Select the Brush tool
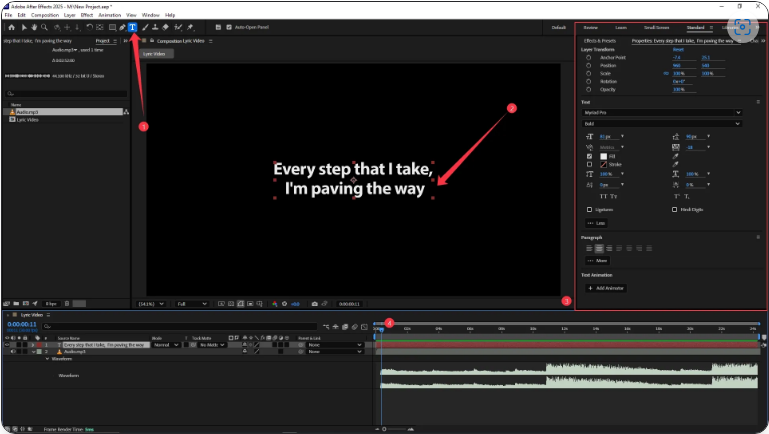This screenshot has height=434, width=769. click(x=145, y=27)
